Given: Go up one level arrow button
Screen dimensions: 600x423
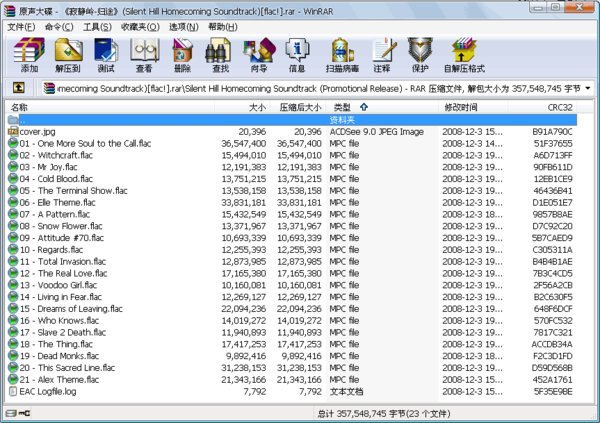Looking at the screenshot, I should (x=19, y=88).
